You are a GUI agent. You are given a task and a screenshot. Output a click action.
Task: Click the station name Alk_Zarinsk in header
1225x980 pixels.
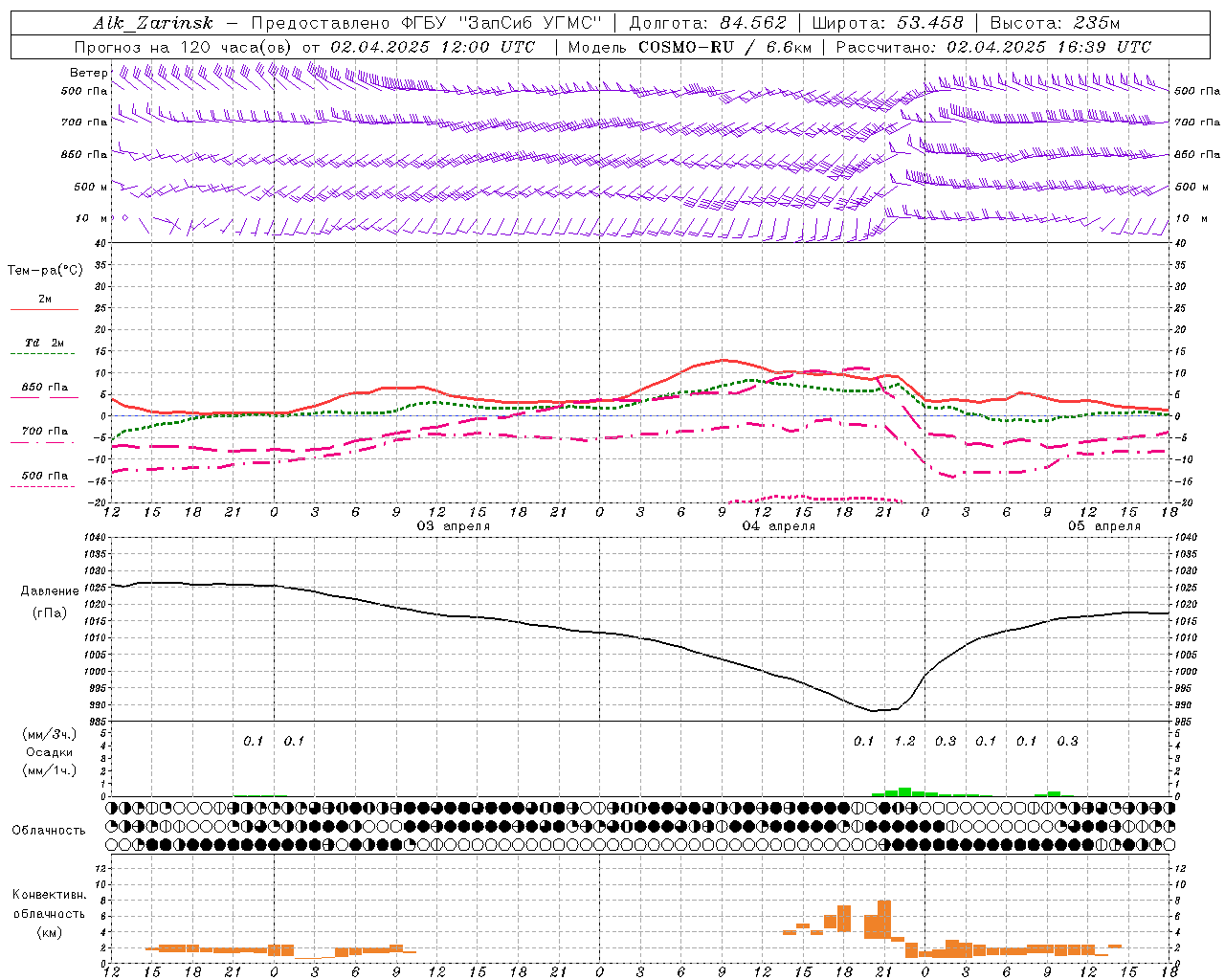tap(152, 23)
